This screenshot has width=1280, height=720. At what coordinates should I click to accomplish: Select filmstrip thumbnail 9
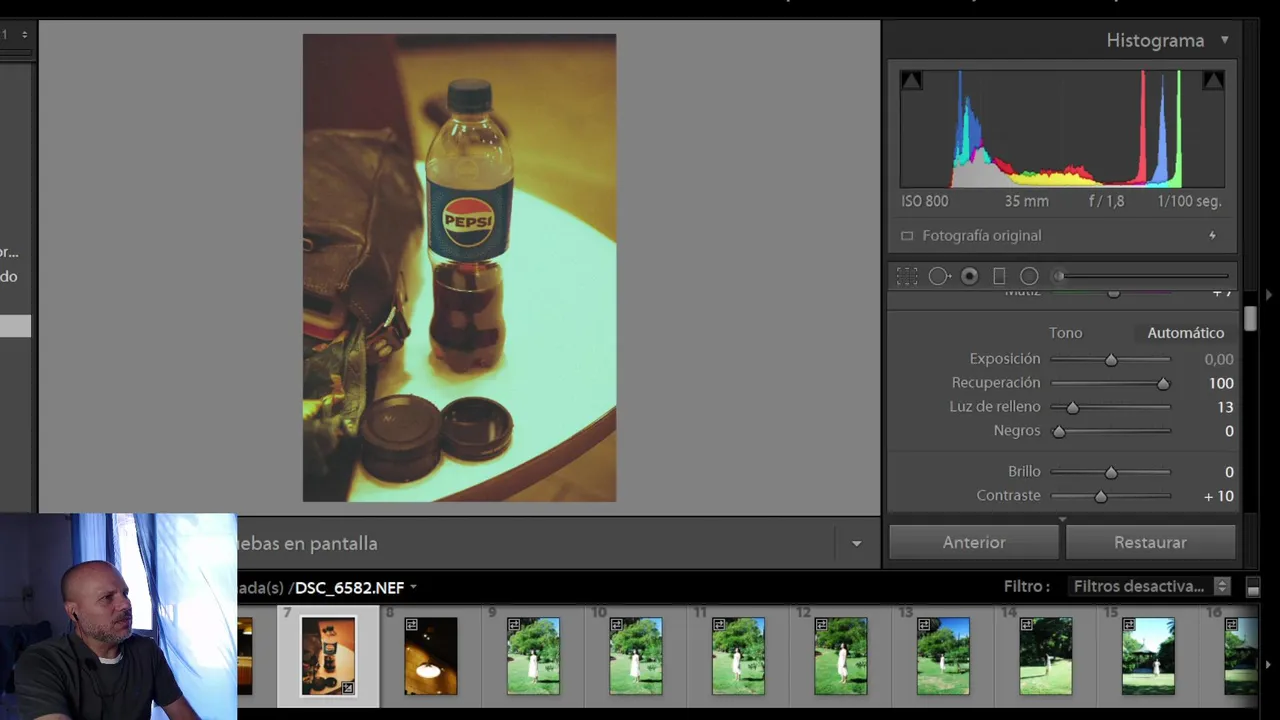coord(533,656)
